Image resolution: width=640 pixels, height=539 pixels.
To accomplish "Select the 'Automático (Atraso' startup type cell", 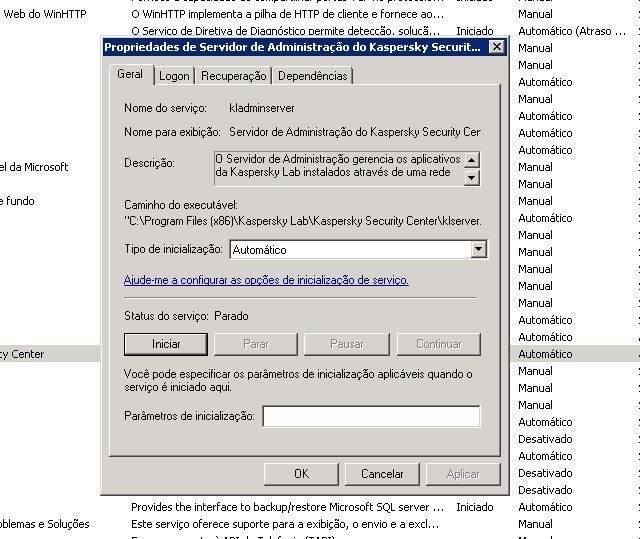I will pyautogui.click(x=572, y=31).
